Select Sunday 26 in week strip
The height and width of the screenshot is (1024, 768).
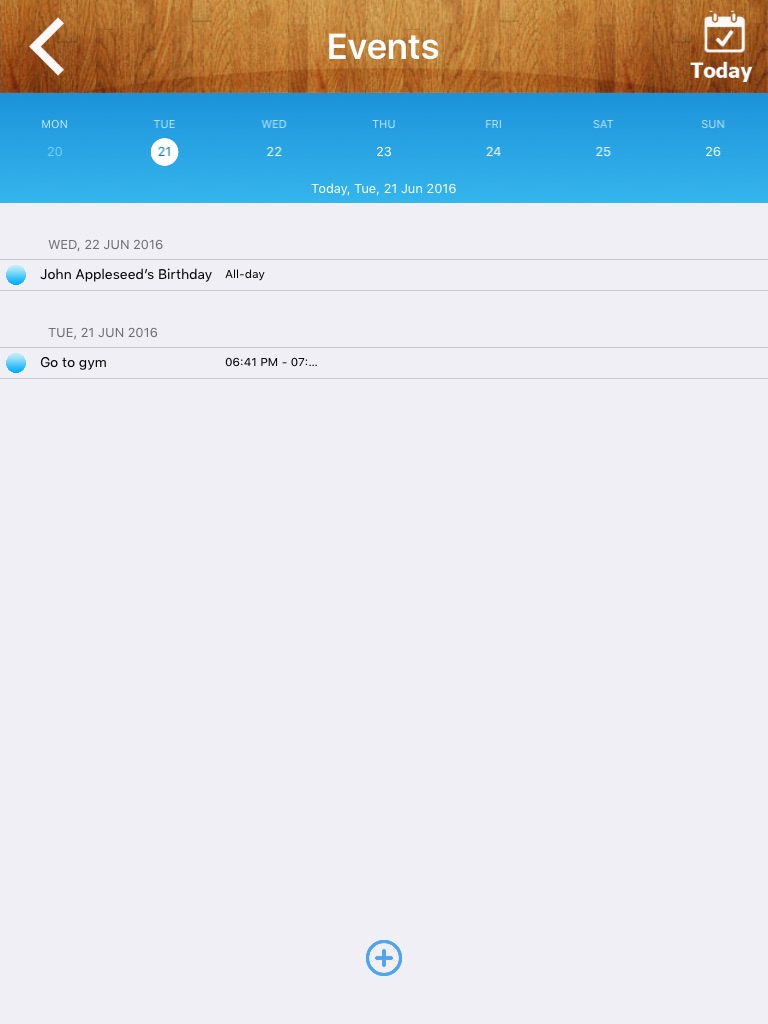713,152
